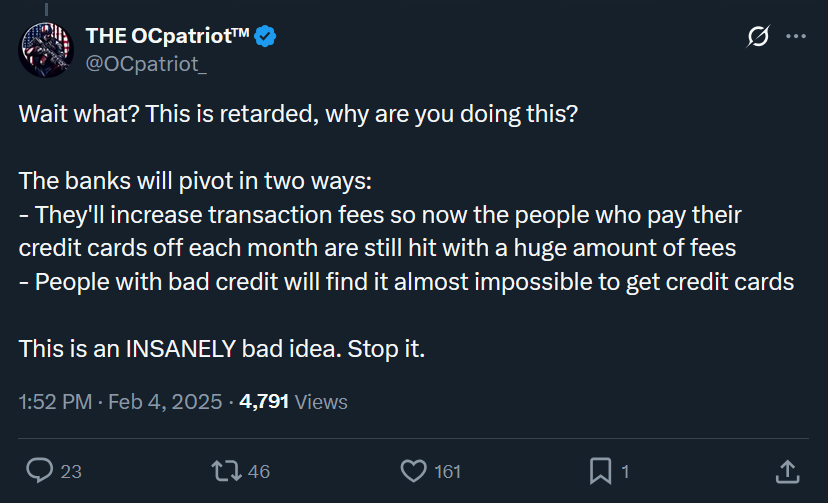The width and height of the screenshot is (828, 503).
Task: Click the blue verified badge
Action: (265, 36)
